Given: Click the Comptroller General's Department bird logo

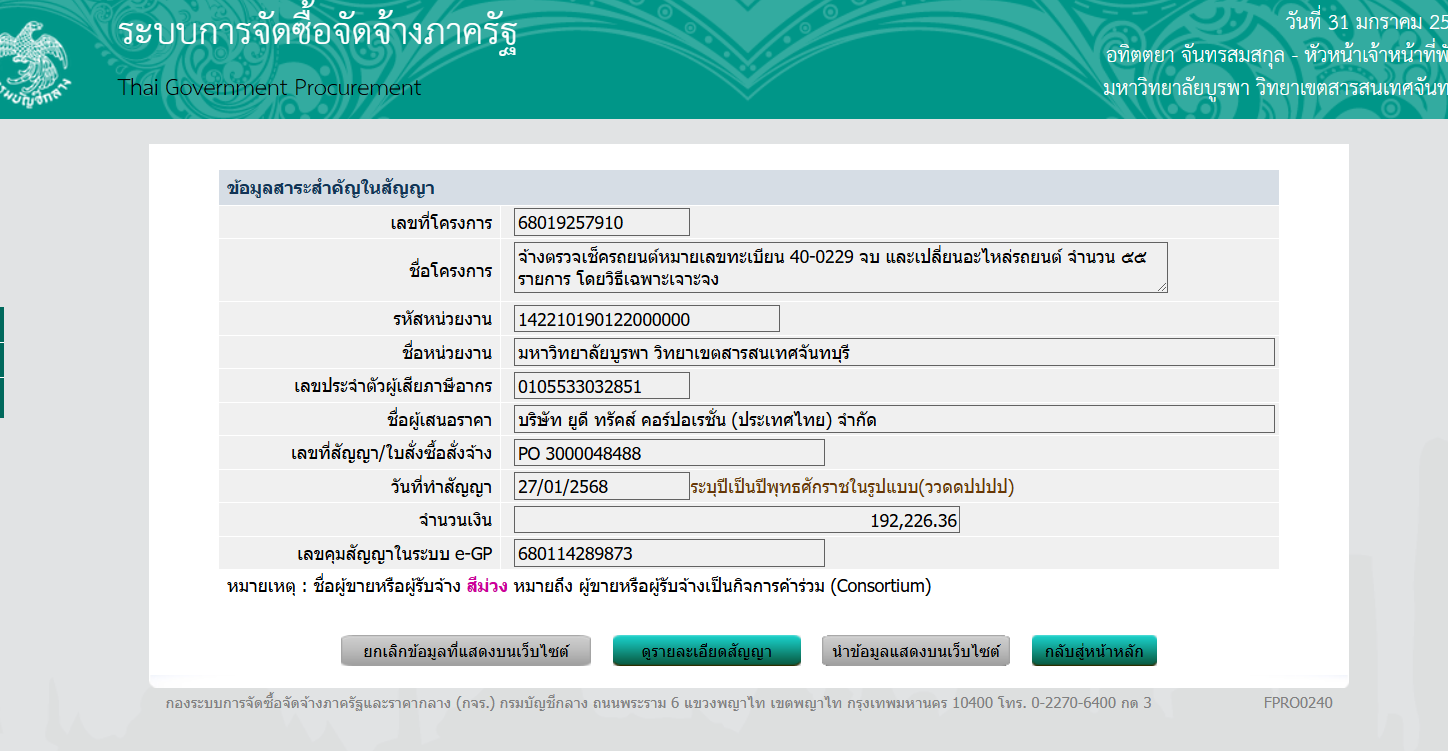Looking at the screenshot, I should coord(33,60).
